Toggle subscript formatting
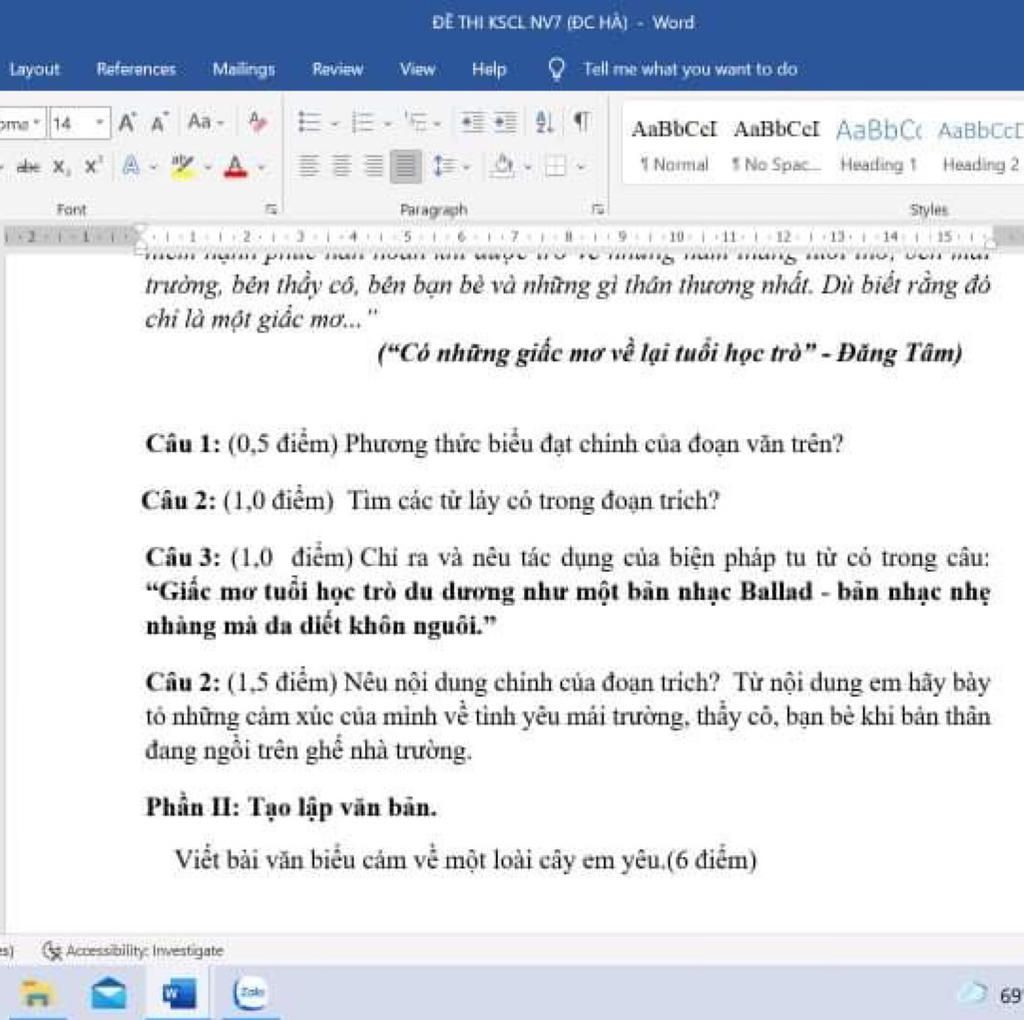The width and height of the screenshot is (1024, 1020). point(61,167)
